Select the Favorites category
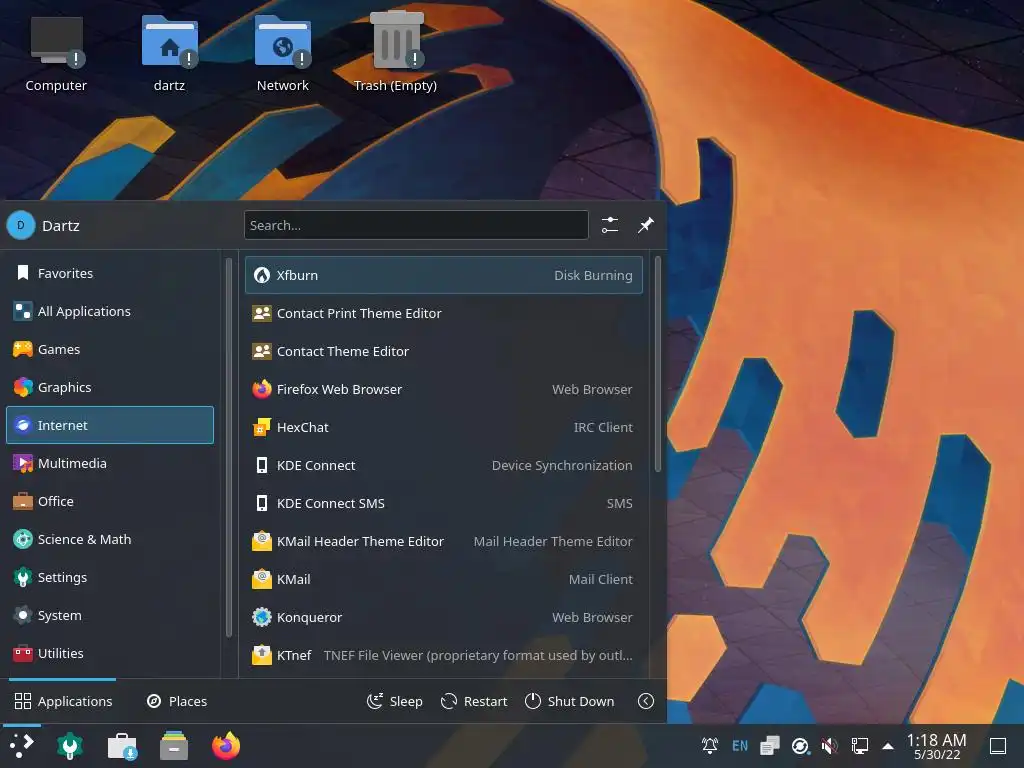Image resolution: width=1024 pixels, height=768 pixels. 110,273
